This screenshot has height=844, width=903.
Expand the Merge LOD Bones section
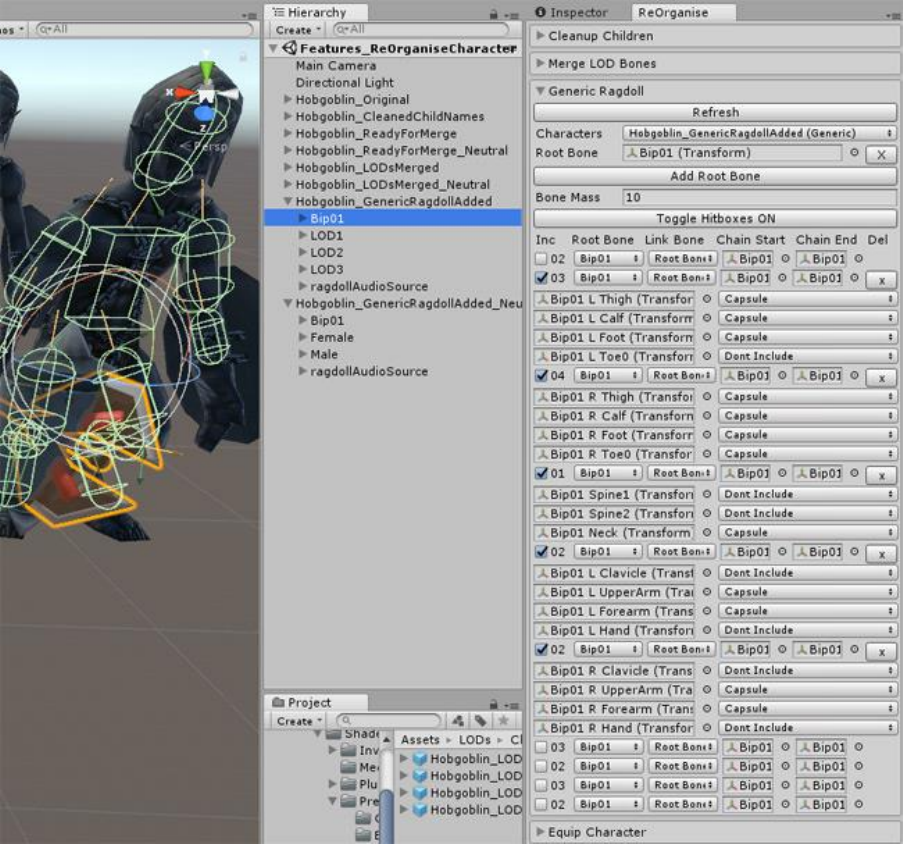540,63
